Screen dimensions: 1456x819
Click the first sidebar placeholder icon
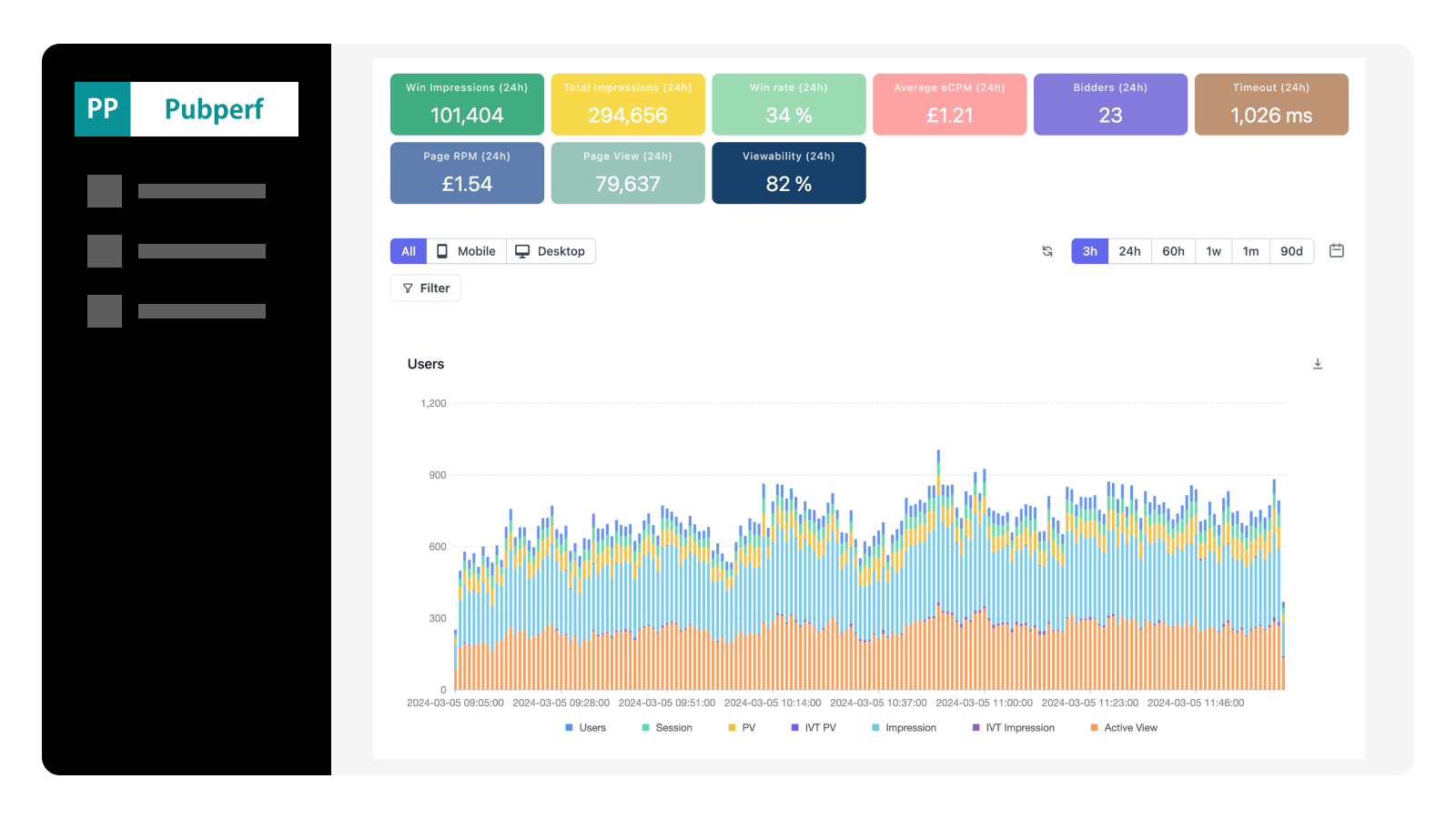[x=105, y=191]
